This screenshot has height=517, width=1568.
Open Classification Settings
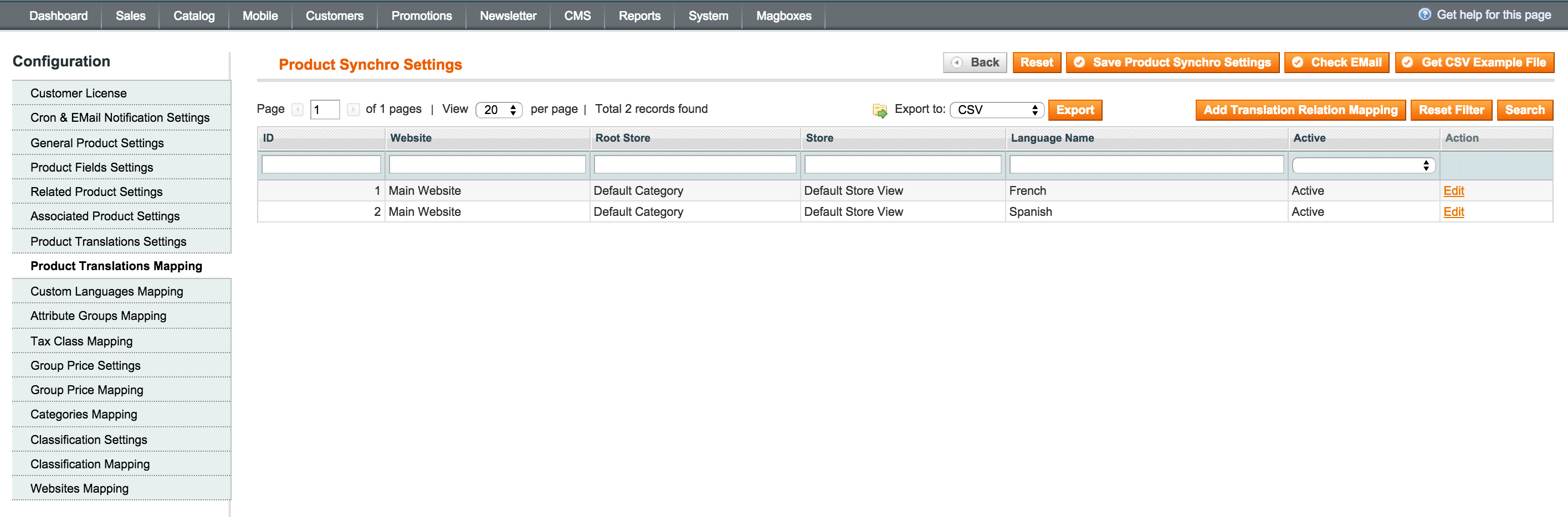pyautogui.click(x=121, y=440)
